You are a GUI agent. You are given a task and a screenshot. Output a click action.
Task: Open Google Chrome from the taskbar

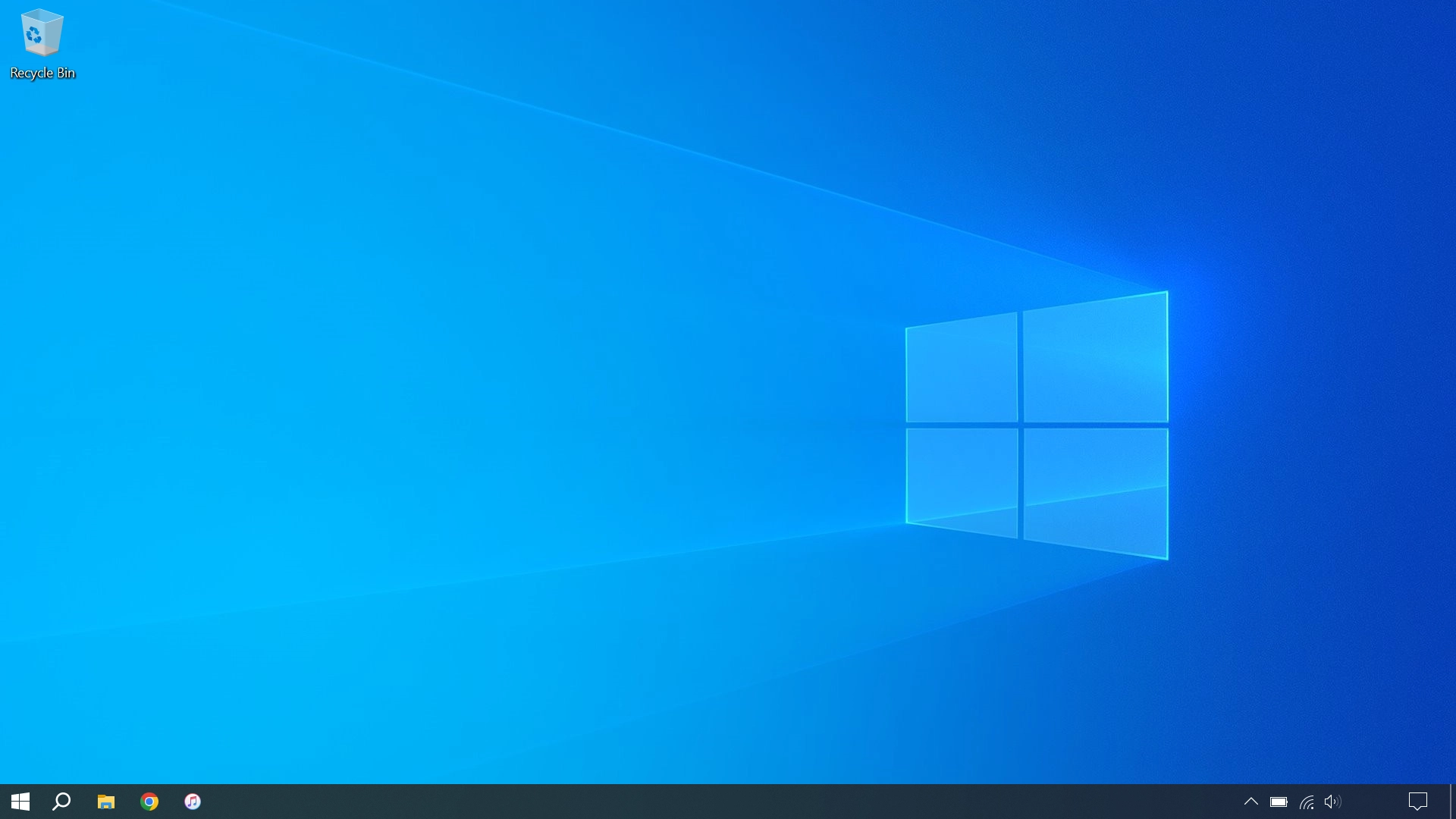pyautogui.click(x=149, y=802)
